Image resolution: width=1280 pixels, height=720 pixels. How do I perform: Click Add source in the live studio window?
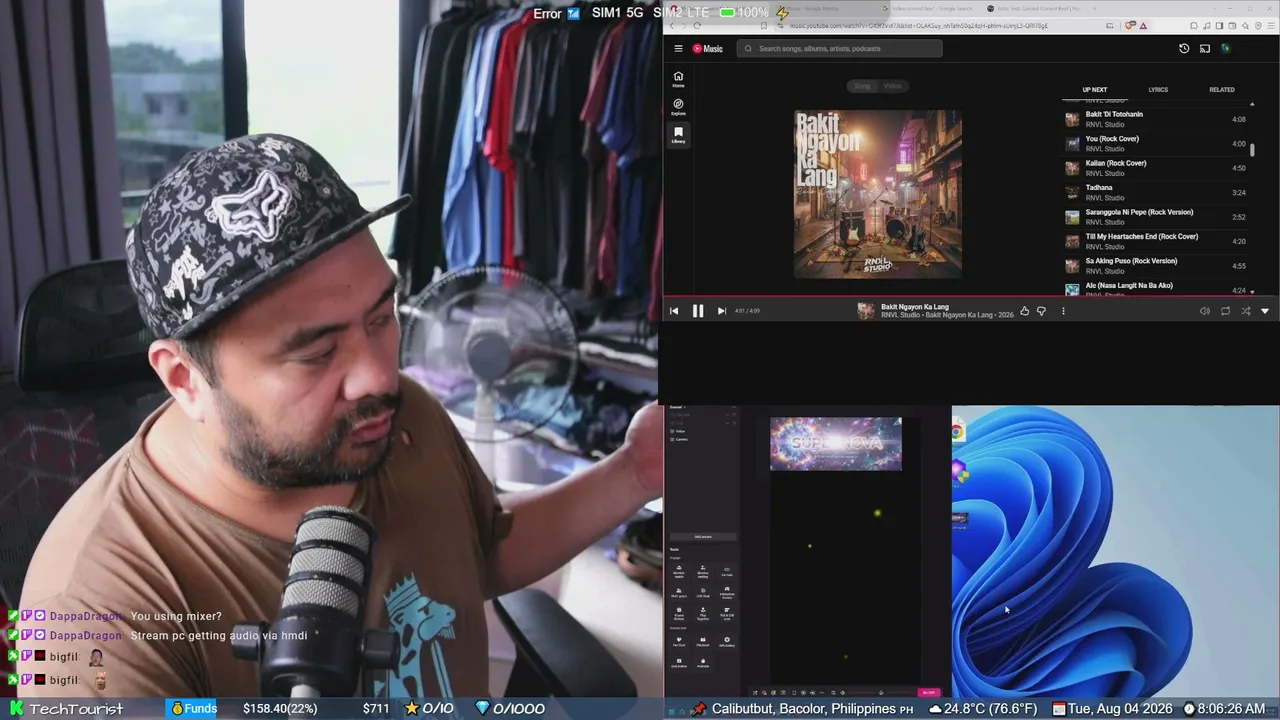point(703,537)
